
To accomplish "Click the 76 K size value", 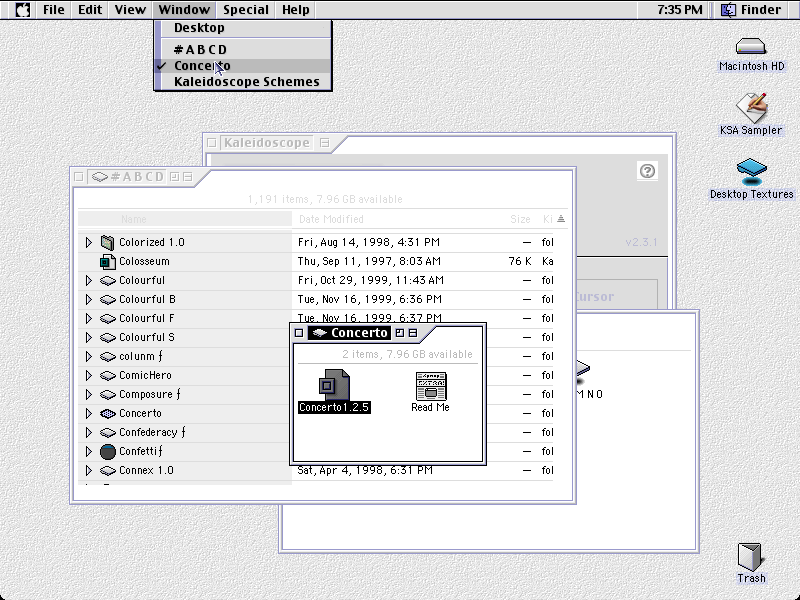I will click(x=520, y=261).
